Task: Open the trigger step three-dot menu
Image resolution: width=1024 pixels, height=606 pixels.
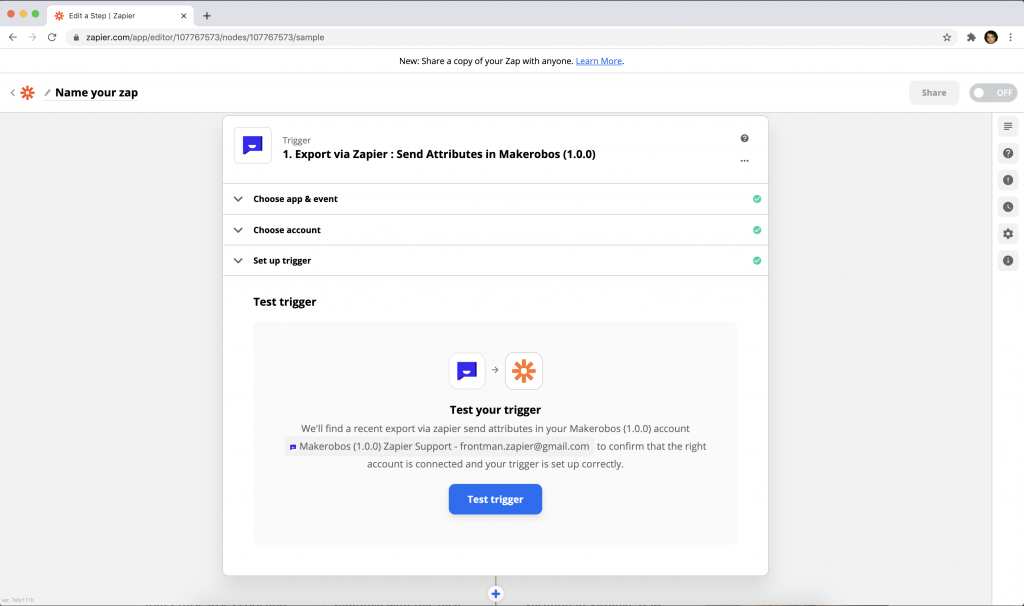Action: click(744, 161)
